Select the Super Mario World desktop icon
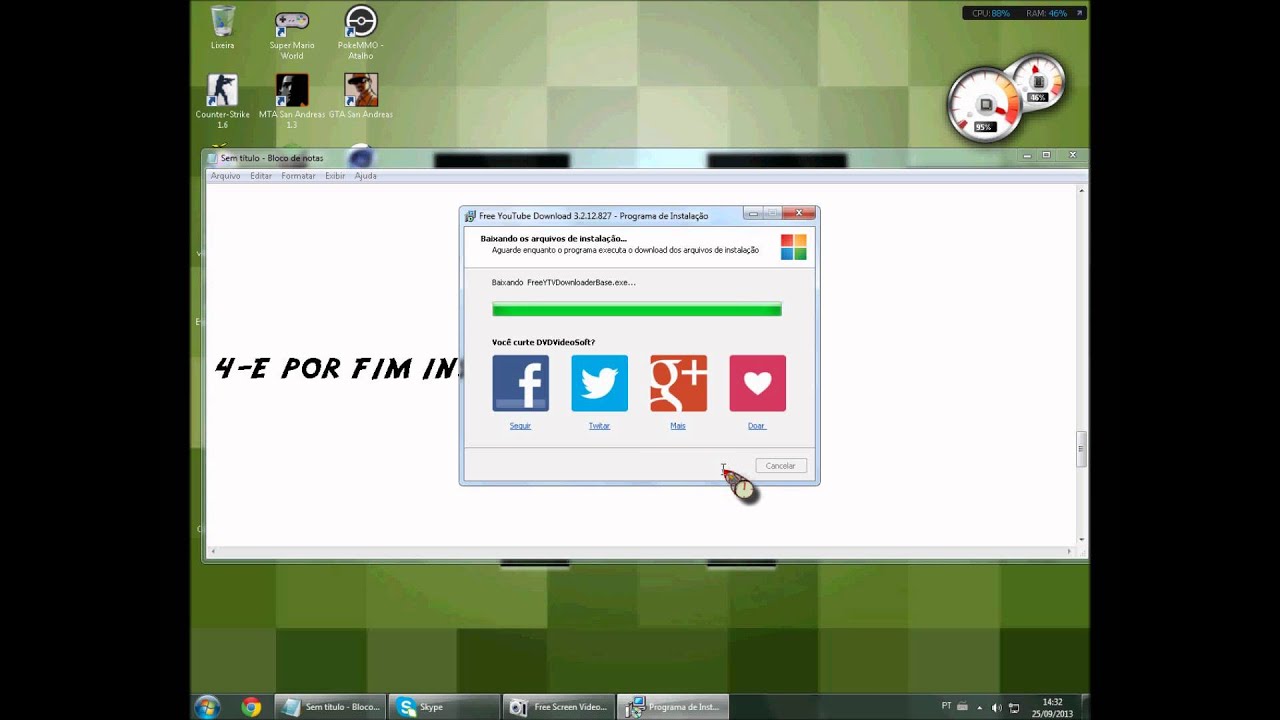The image size is (1280, 720). click(x=292, y=33)
